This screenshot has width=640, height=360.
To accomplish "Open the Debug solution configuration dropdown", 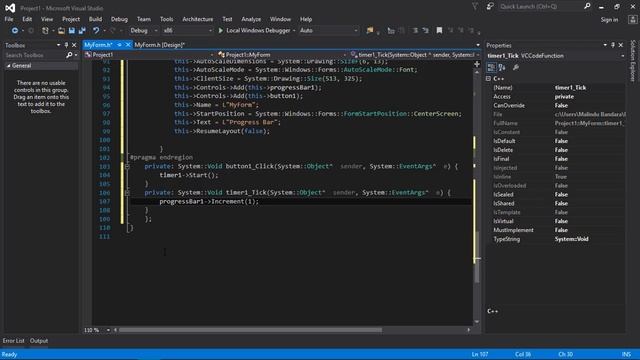I will pyautogui.click(x=143, y=31).
